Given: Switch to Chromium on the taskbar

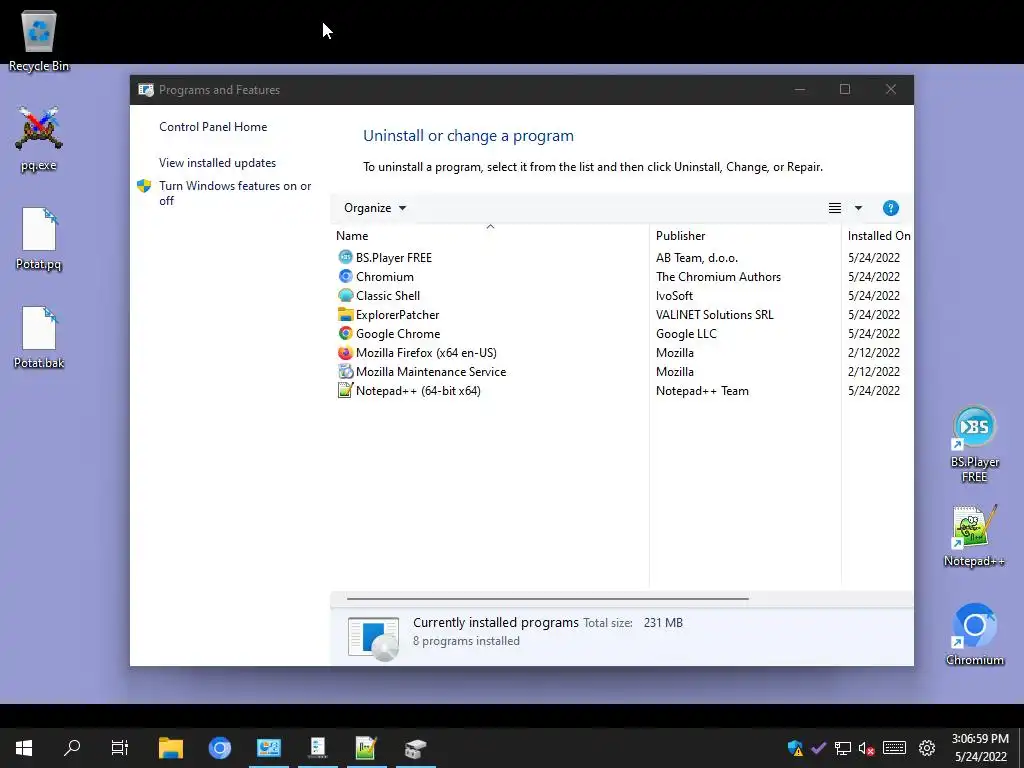Looking at the screenshot, I should (219, 748).
